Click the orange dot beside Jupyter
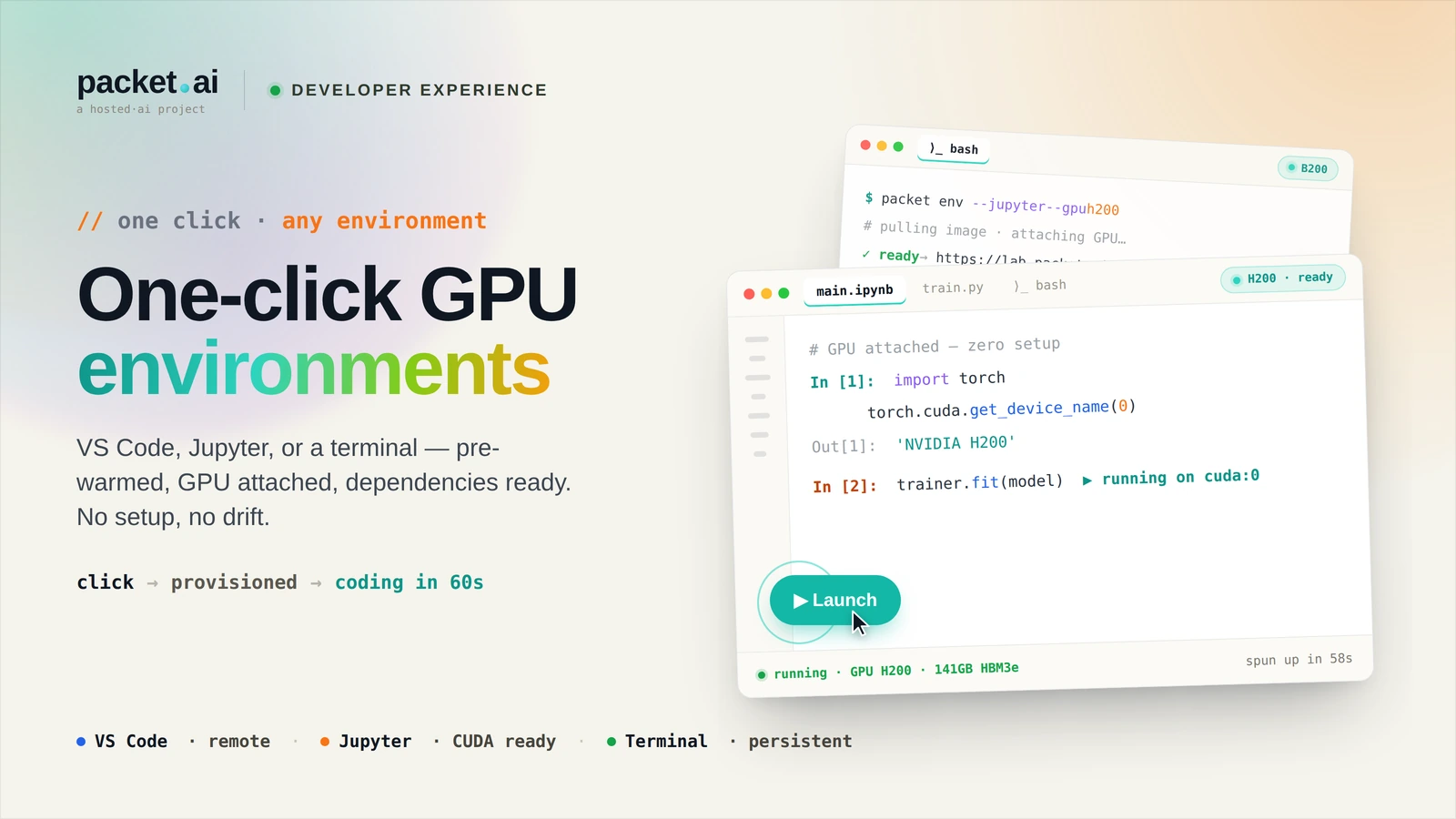Viewport: 1456px width, 819px height. click(325, 742)
